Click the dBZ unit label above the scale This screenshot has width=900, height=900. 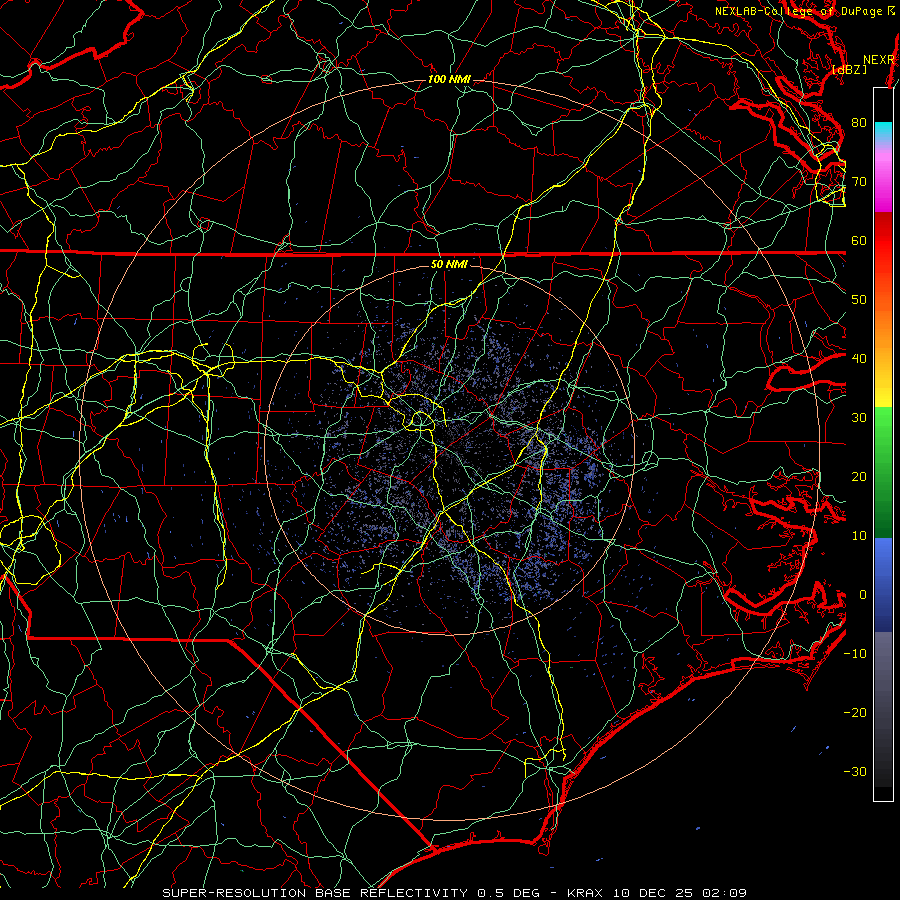(849, 69)
